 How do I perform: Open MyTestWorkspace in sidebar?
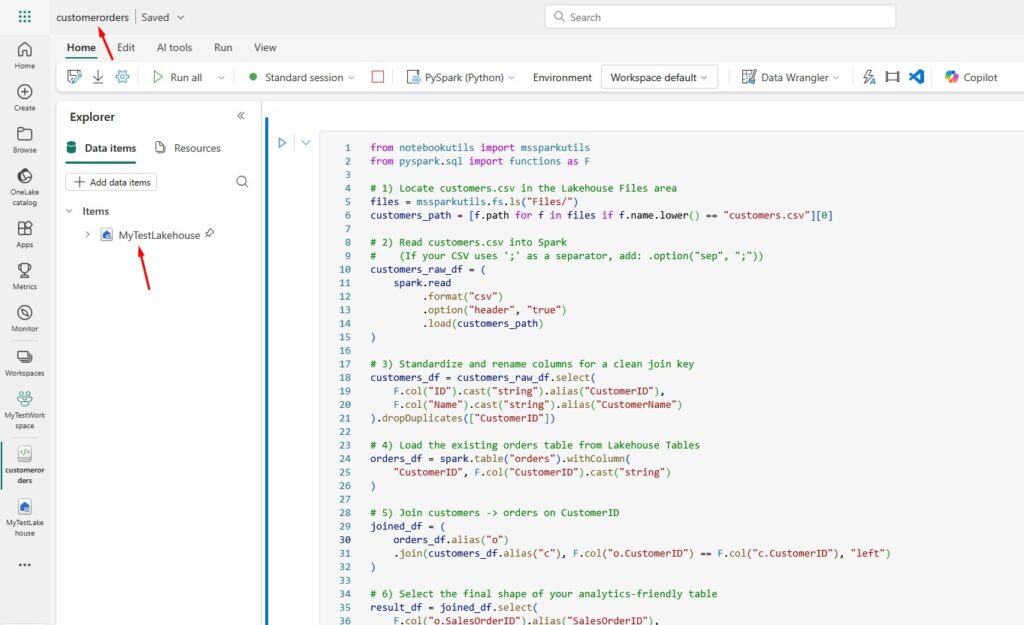pos(24,410)
